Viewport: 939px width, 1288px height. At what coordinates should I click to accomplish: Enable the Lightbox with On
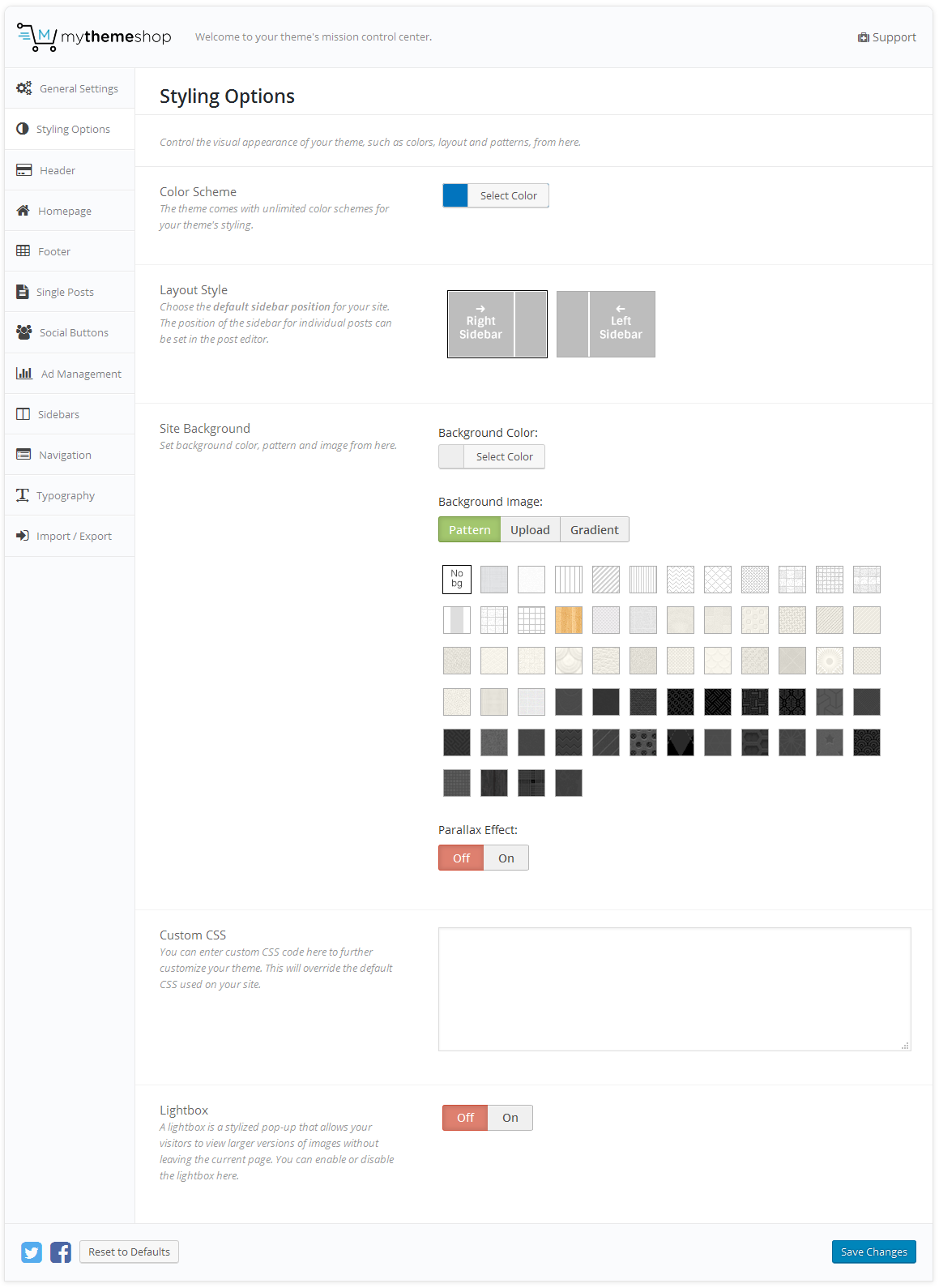(510, 1118)
